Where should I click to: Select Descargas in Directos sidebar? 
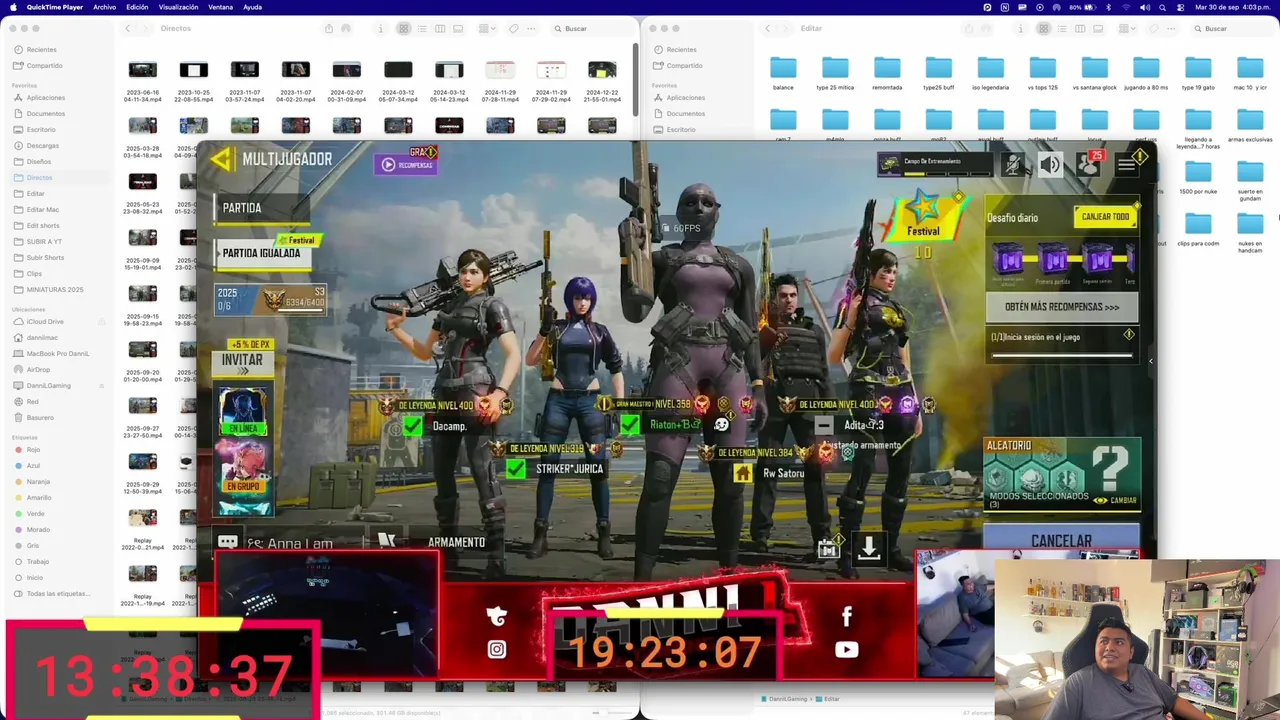(x=43, y=145)
